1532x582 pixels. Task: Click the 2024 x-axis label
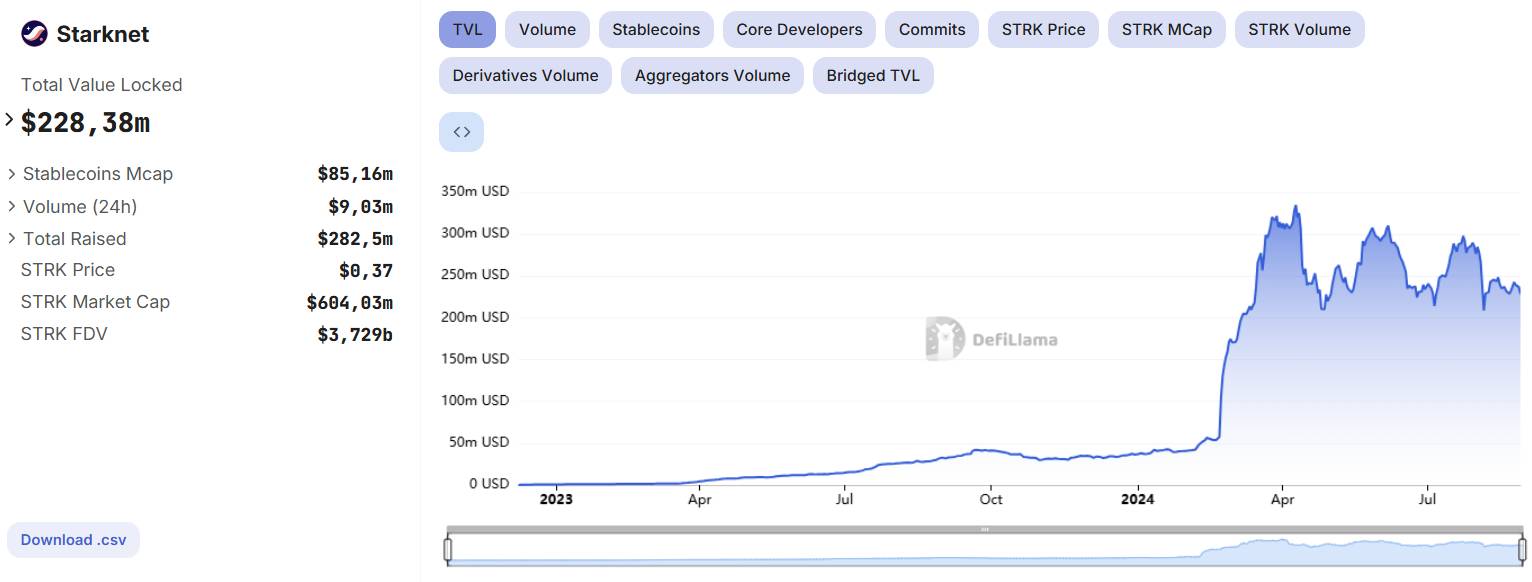coord(1138,499)
